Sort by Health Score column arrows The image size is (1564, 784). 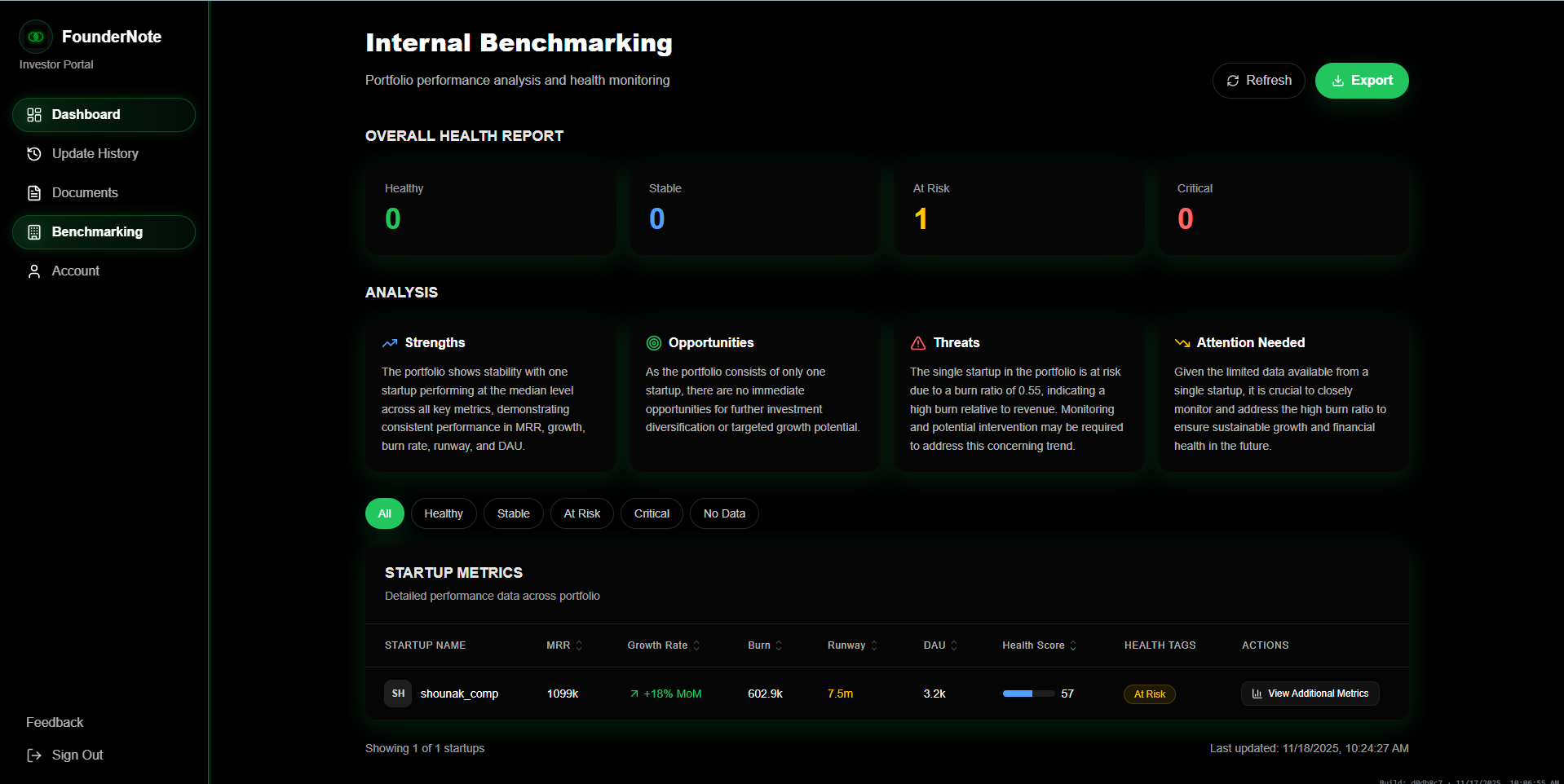pos(1073,645)
